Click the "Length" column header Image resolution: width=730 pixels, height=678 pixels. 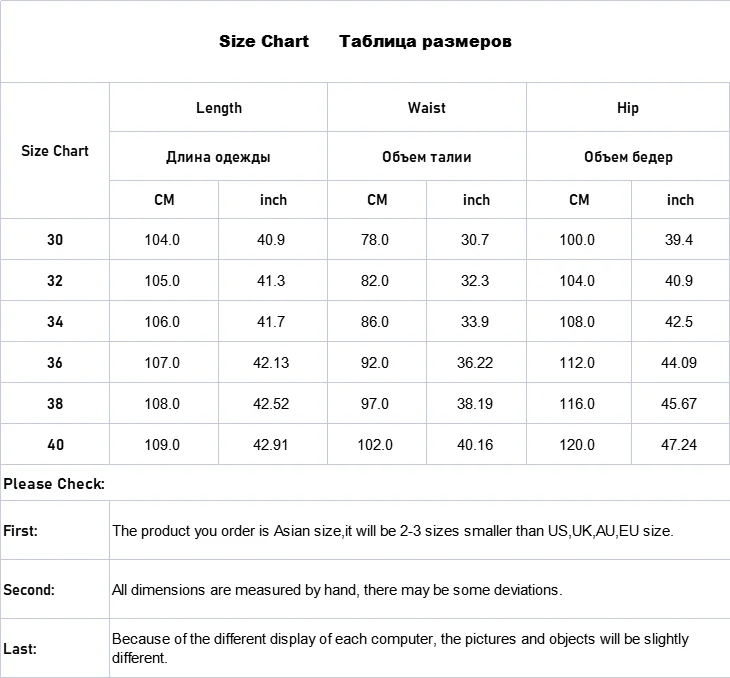(x=219, y=108)
